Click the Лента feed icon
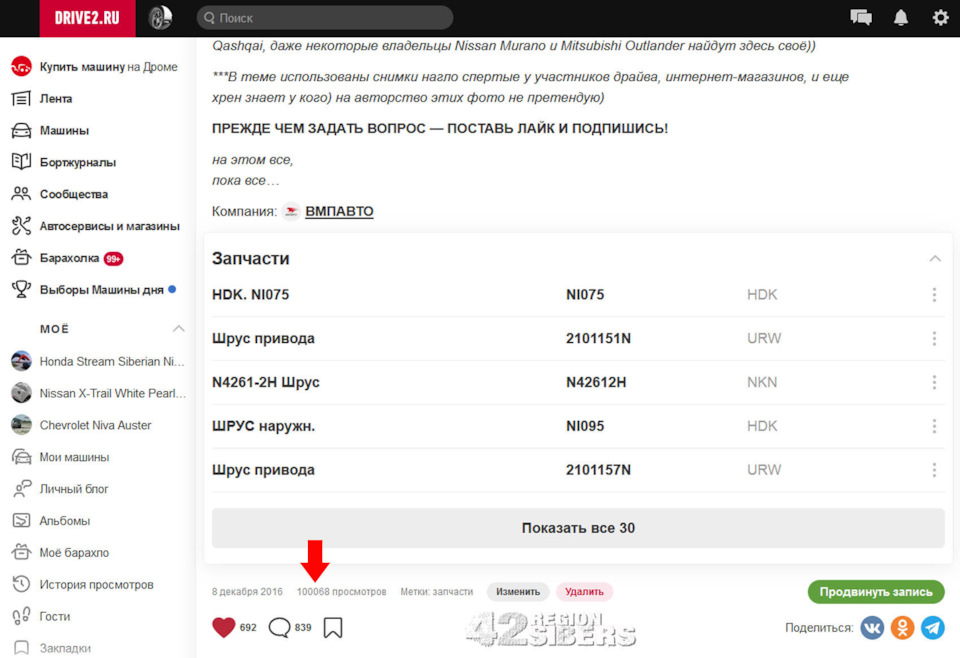 point(21,99)
